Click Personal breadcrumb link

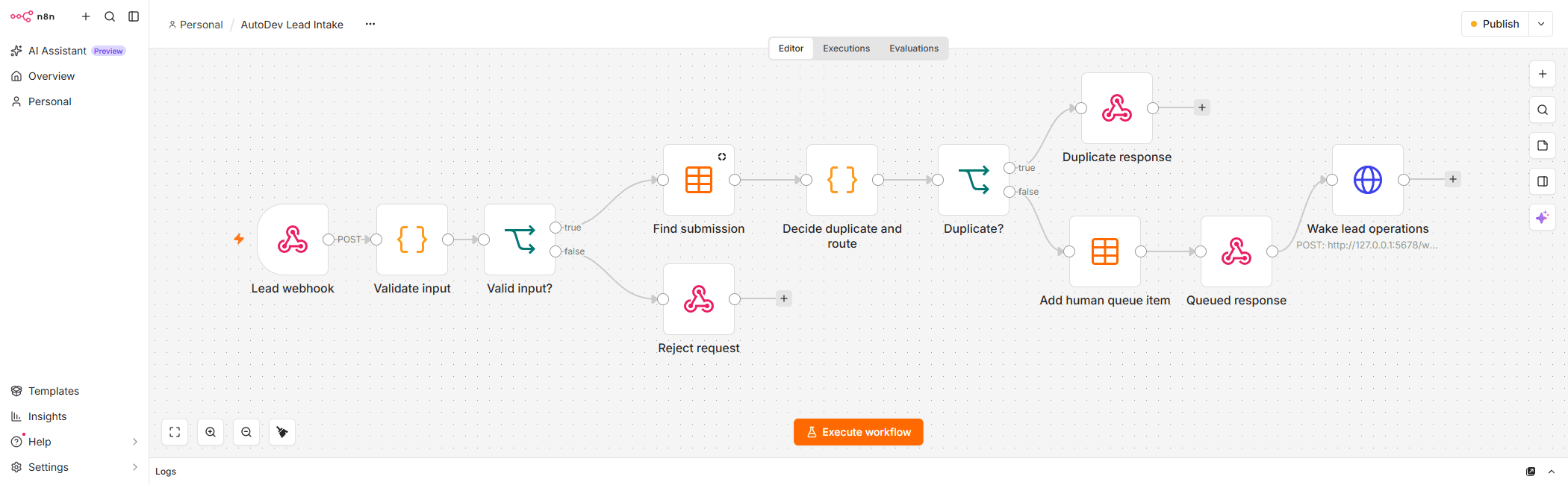coord(196,25)
